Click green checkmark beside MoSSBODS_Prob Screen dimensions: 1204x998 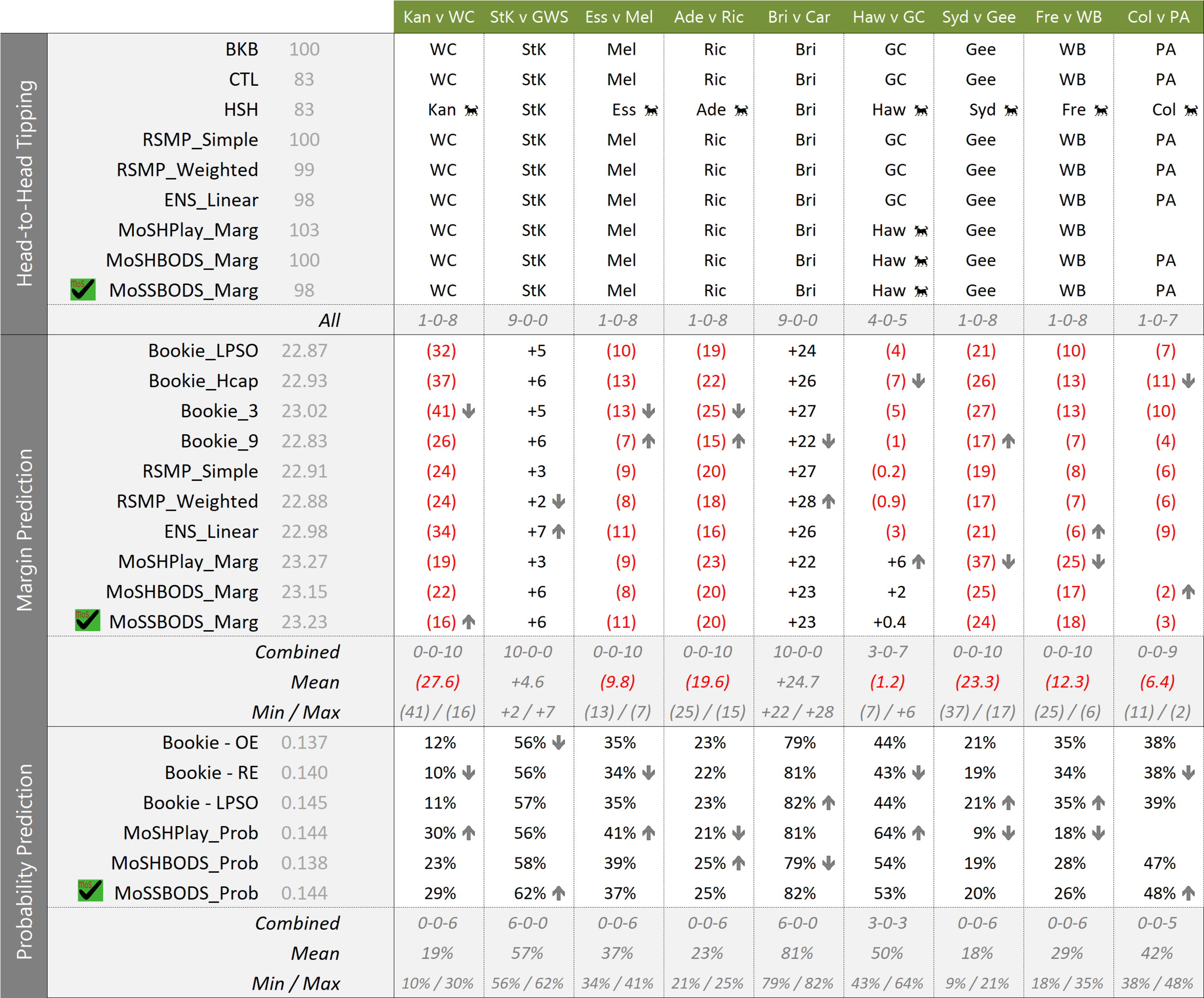click(x=91, y=892)
